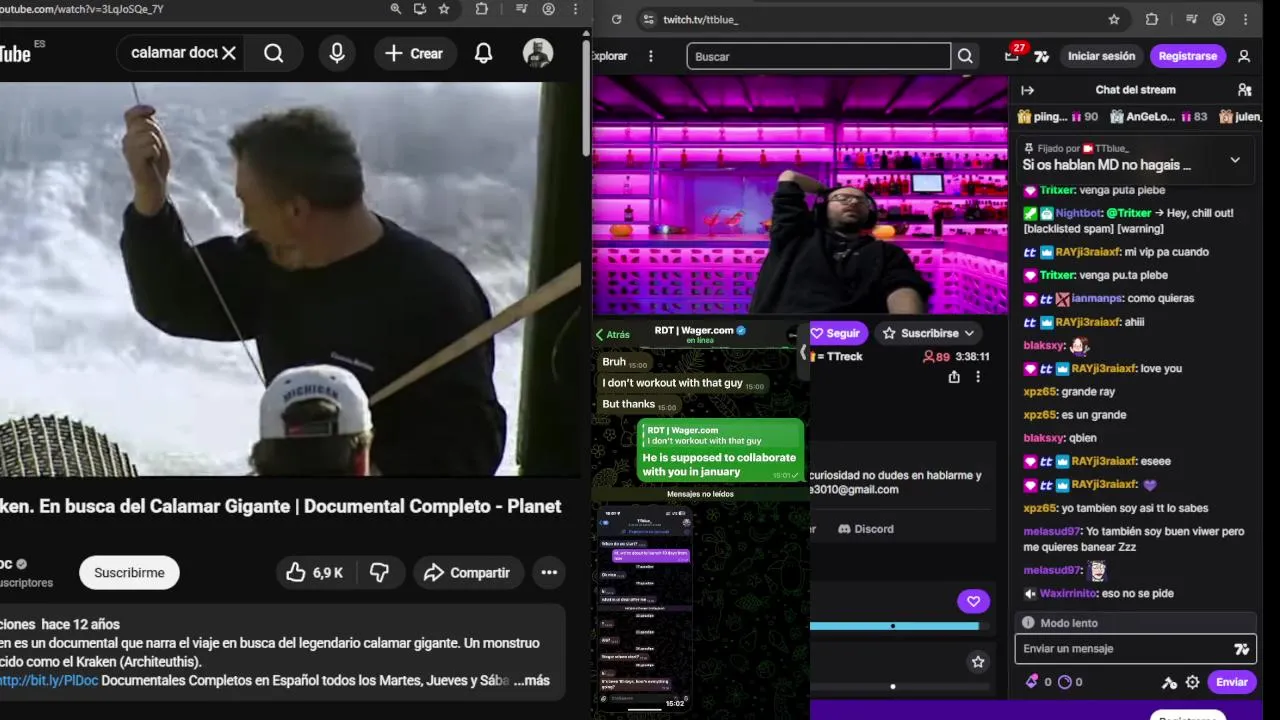This screenshot has width=1280, height=720.
Task: Open Chrome profile icon in YouTube window
Action: click(x=548, y=9)
